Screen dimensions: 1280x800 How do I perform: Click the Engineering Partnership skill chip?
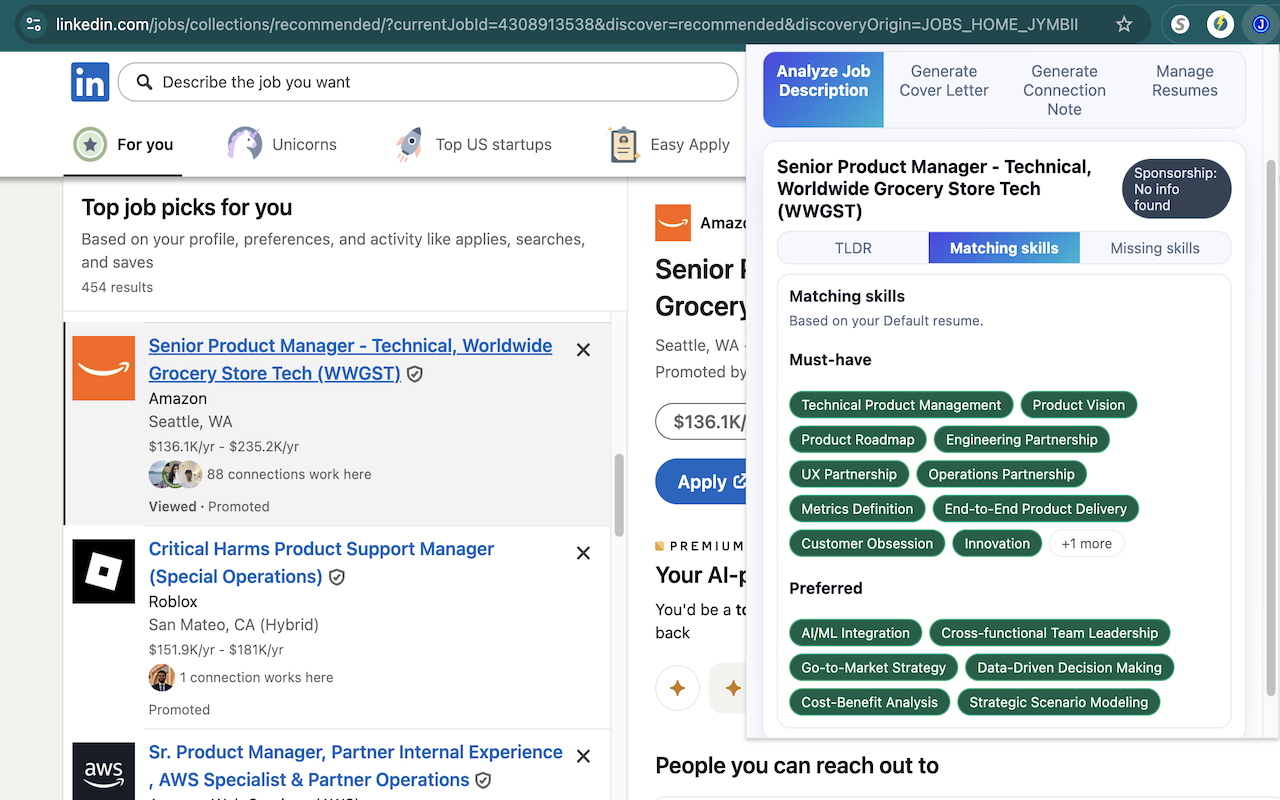point(1022,440)
